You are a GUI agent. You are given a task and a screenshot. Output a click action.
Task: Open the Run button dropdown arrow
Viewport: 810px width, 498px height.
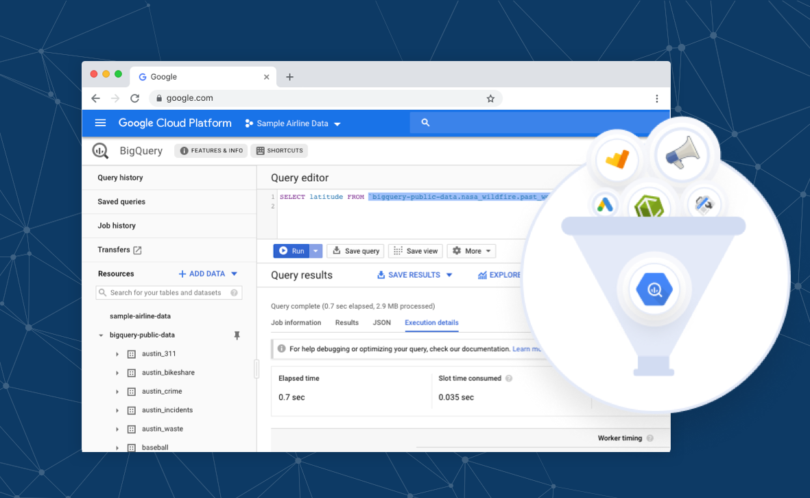click(316, 251)
